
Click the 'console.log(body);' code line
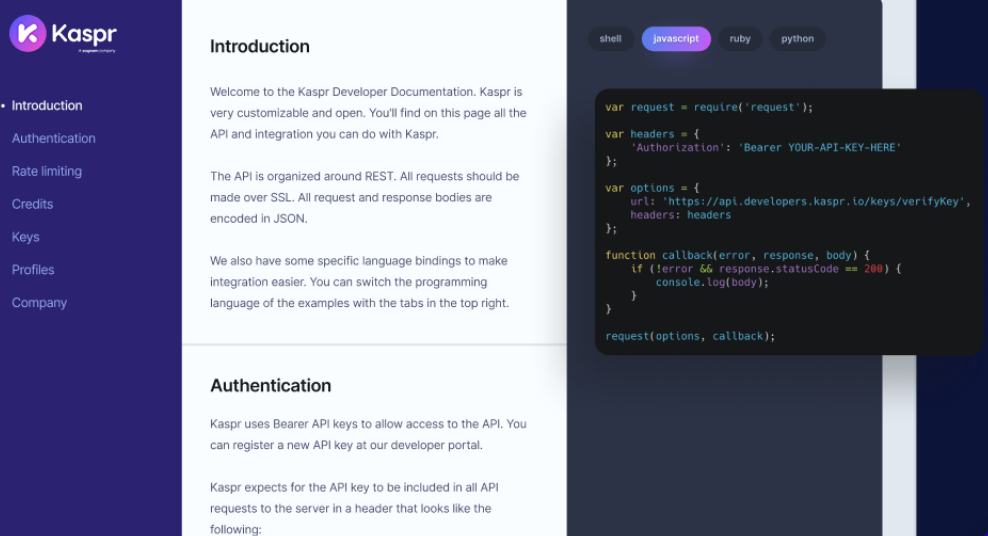click(x=712, y=282)
